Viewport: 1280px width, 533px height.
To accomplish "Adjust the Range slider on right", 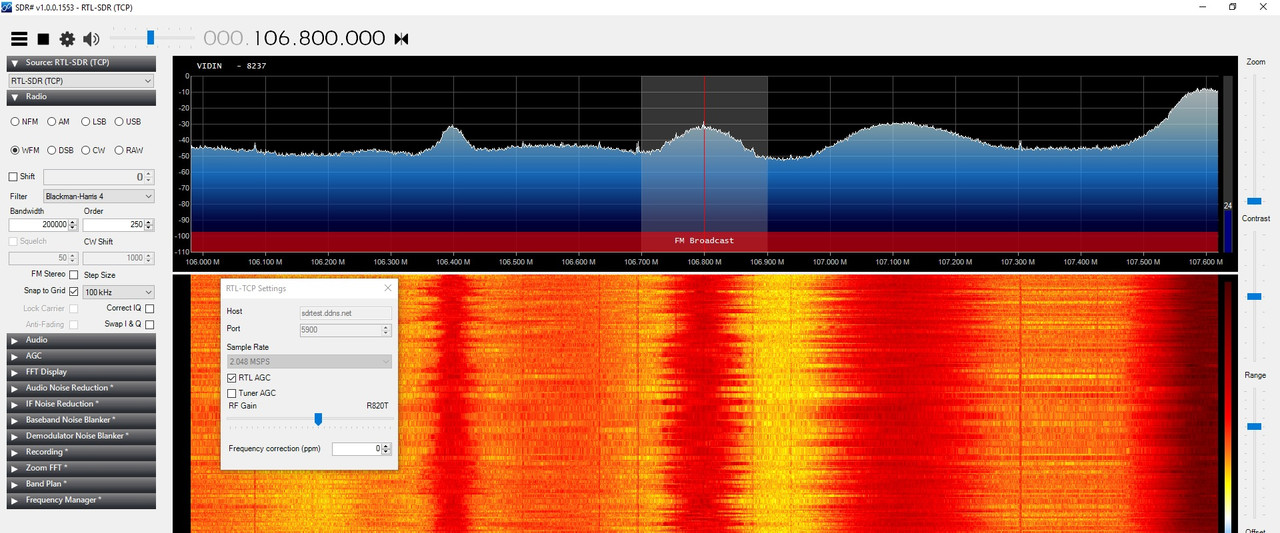I will 1254,426.
